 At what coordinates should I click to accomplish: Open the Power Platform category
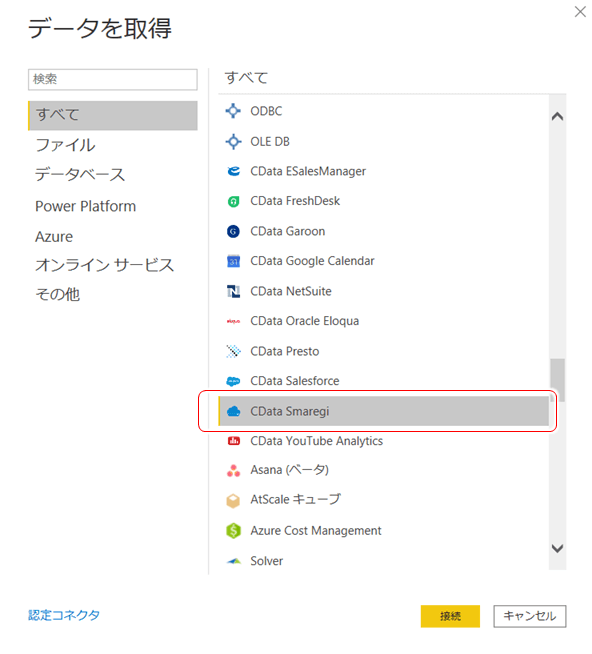tap(86, 206)
